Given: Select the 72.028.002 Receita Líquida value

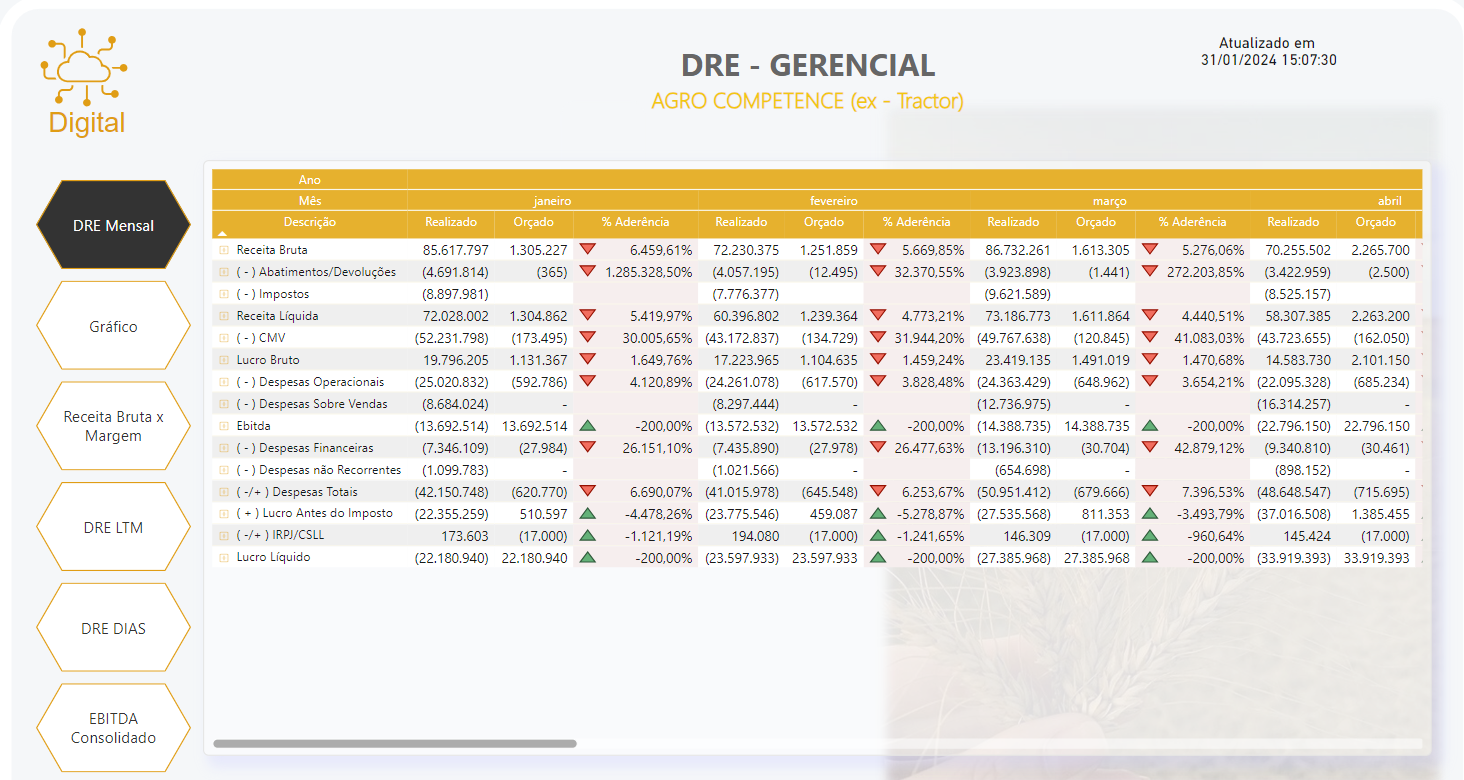Looking at the screenshot, I should 456,316.
